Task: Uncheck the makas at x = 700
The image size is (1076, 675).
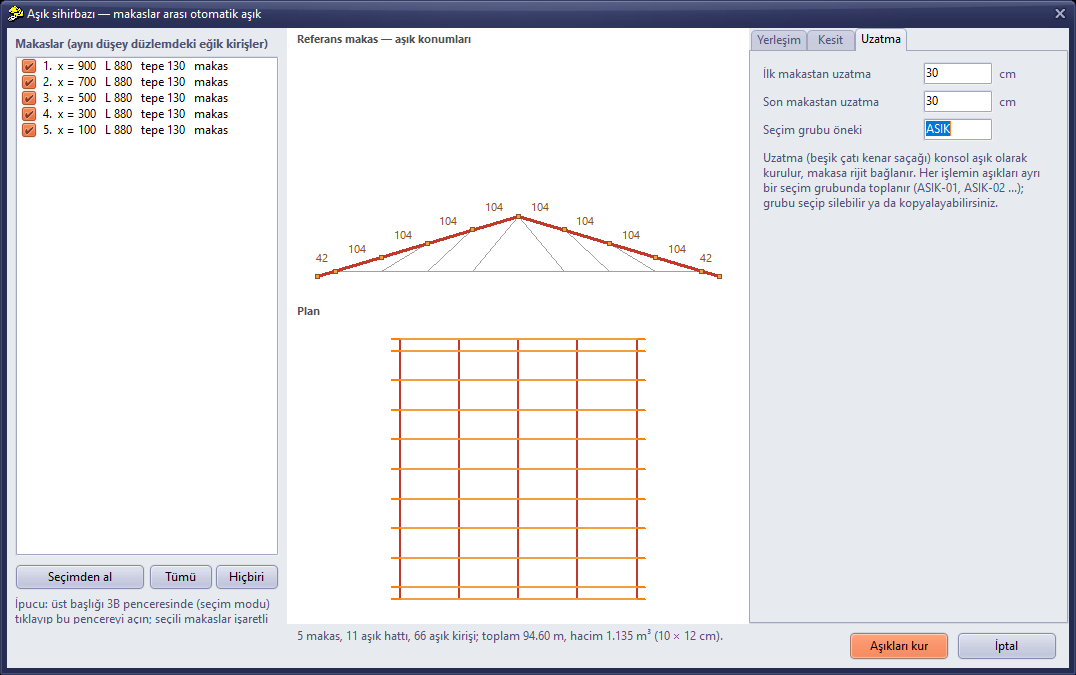Action: (x=29, y=82)
